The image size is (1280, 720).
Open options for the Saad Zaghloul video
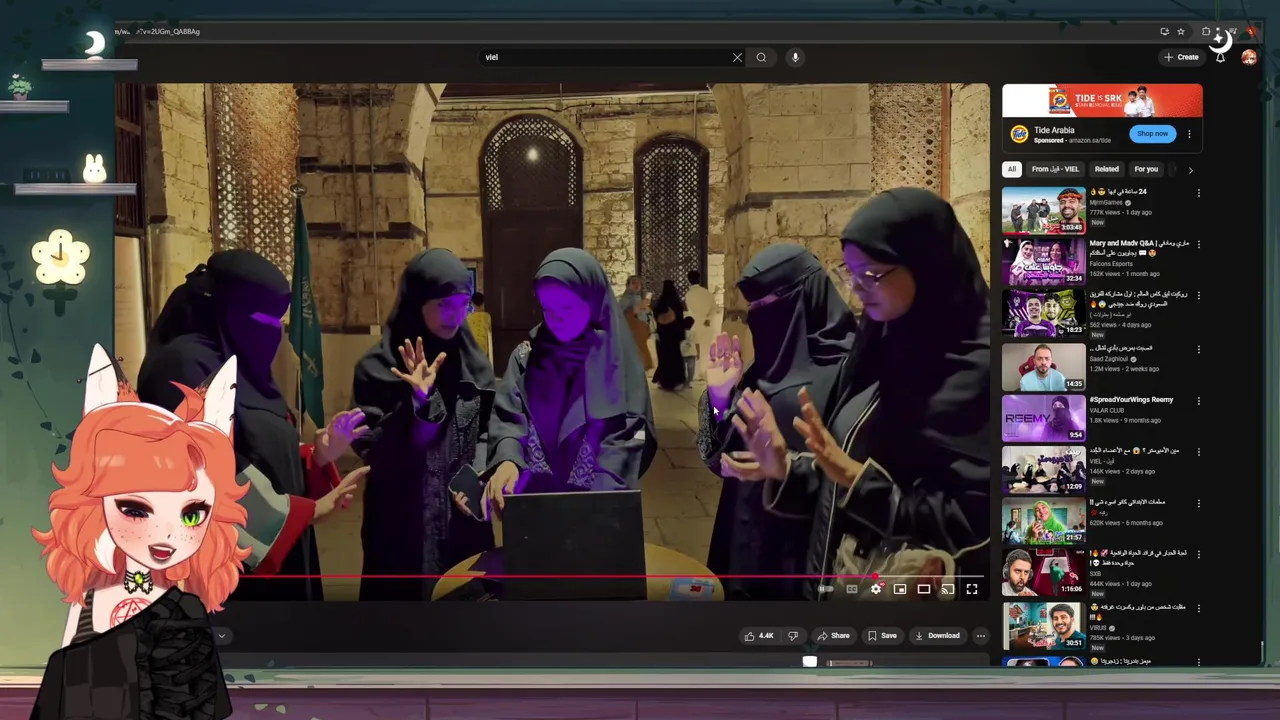[1198, 349]
